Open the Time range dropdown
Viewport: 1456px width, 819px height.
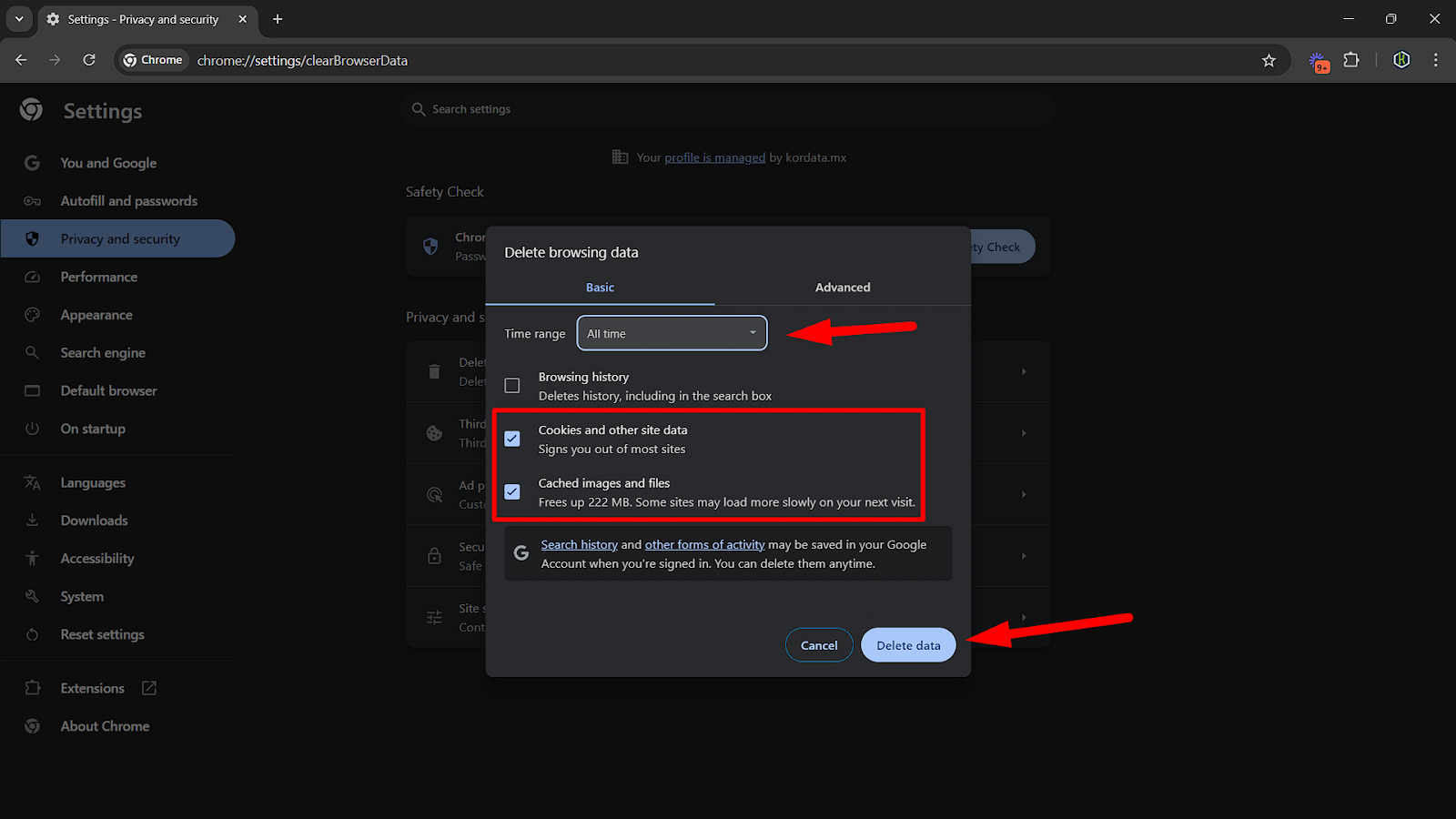(672, 333)
